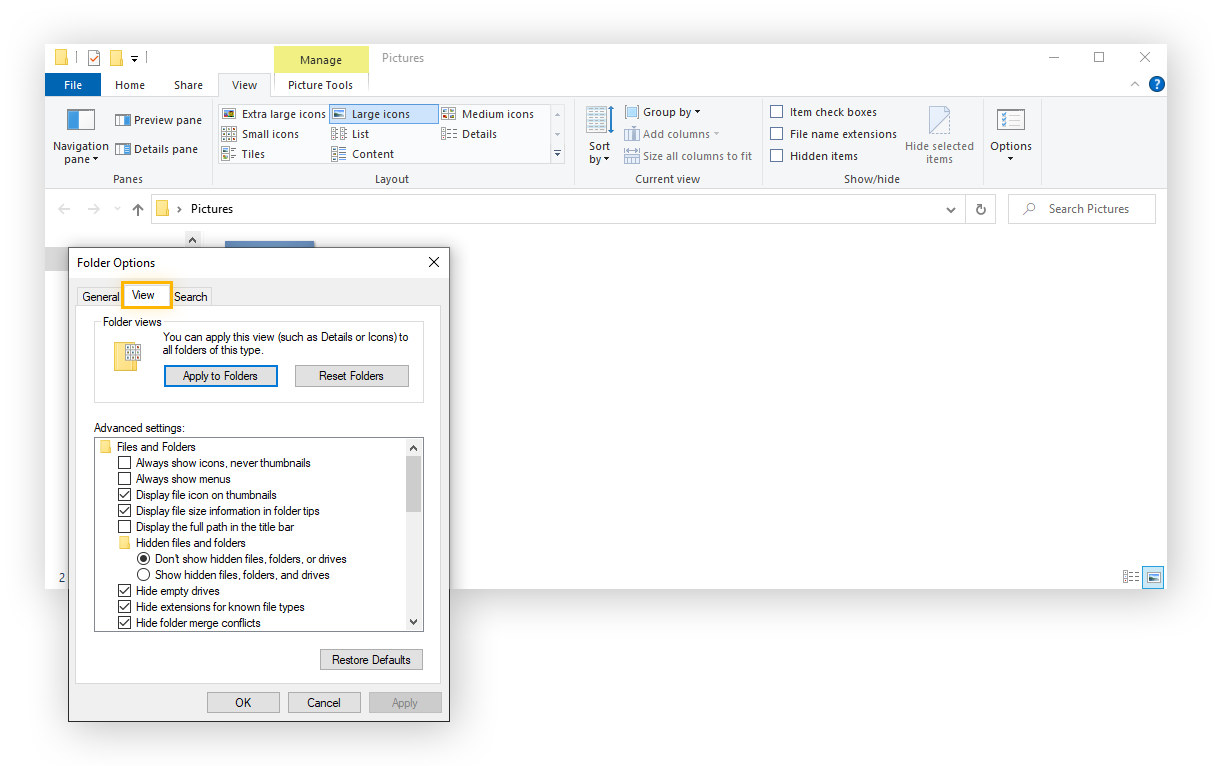Switch to the Search tab in Folder Options
The height and width of the screenshot is (766, 1220).
(x=190, y=296)
